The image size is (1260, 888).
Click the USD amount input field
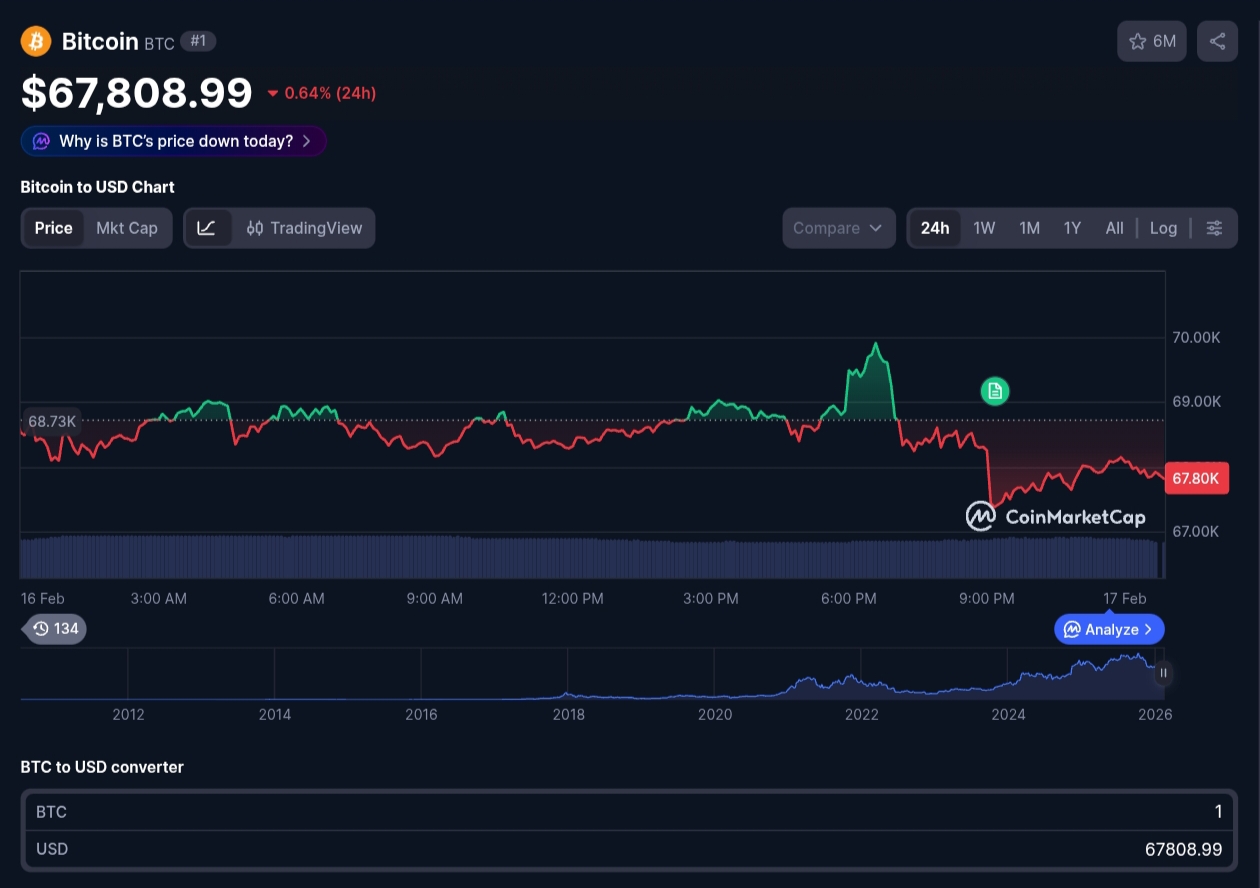[630, 849]
